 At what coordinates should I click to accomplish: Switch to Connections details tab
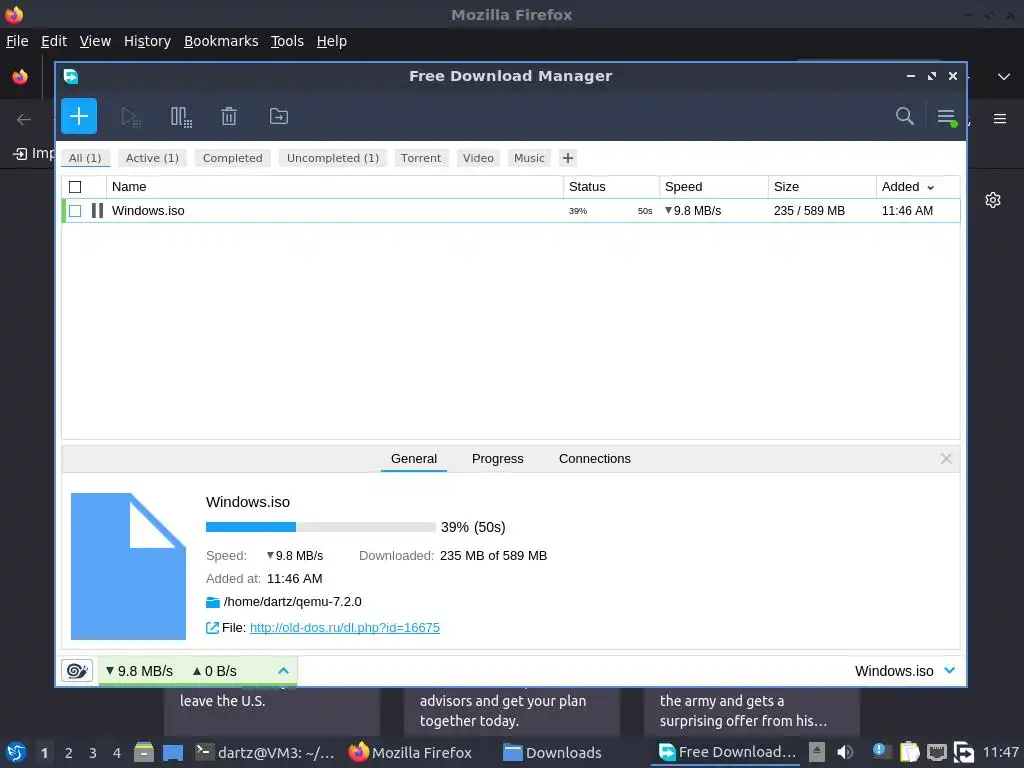[595, 458]
